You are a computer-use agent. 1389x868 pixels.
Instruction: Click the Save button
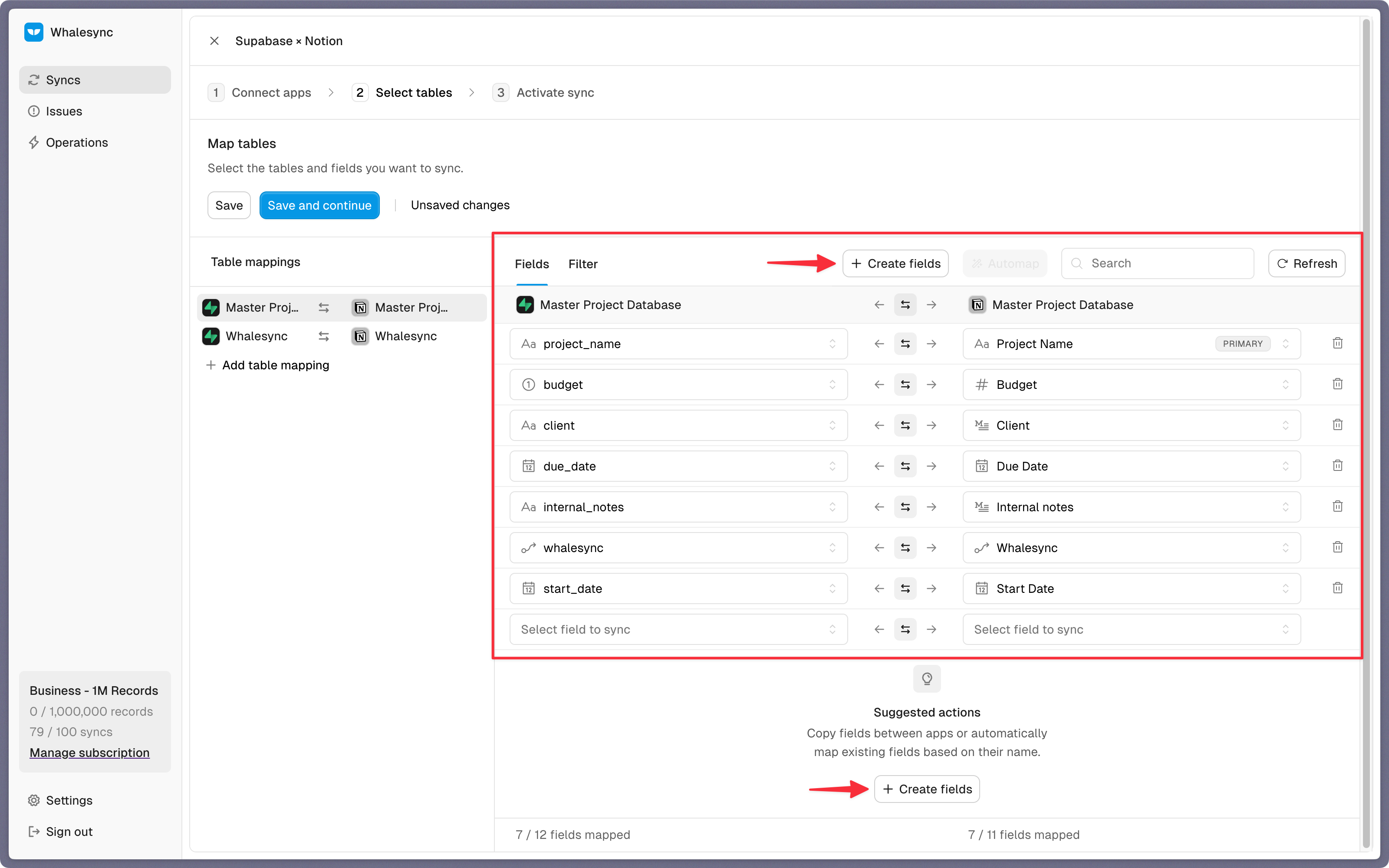[x=229, y=206]
